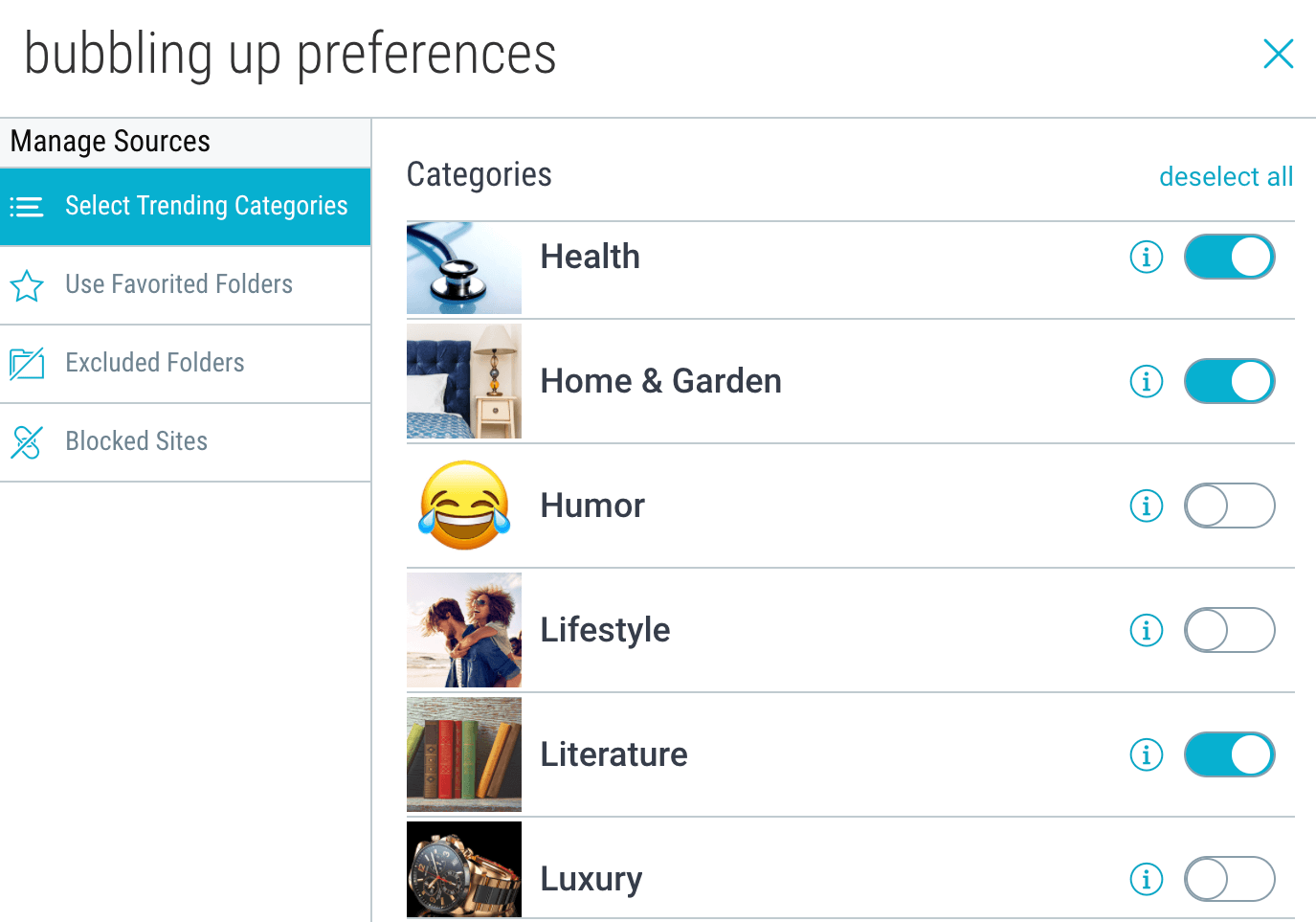Enable the Humor category toggle

coord(1229,506)
